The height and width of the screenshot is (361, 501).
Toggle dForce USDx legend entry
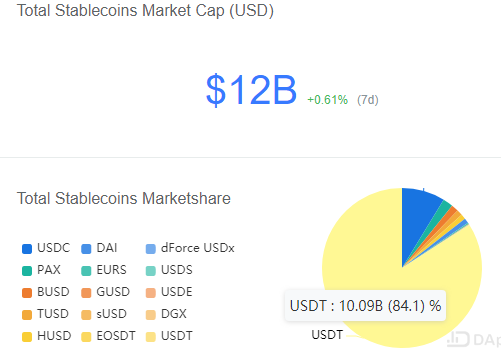point(190,248)
